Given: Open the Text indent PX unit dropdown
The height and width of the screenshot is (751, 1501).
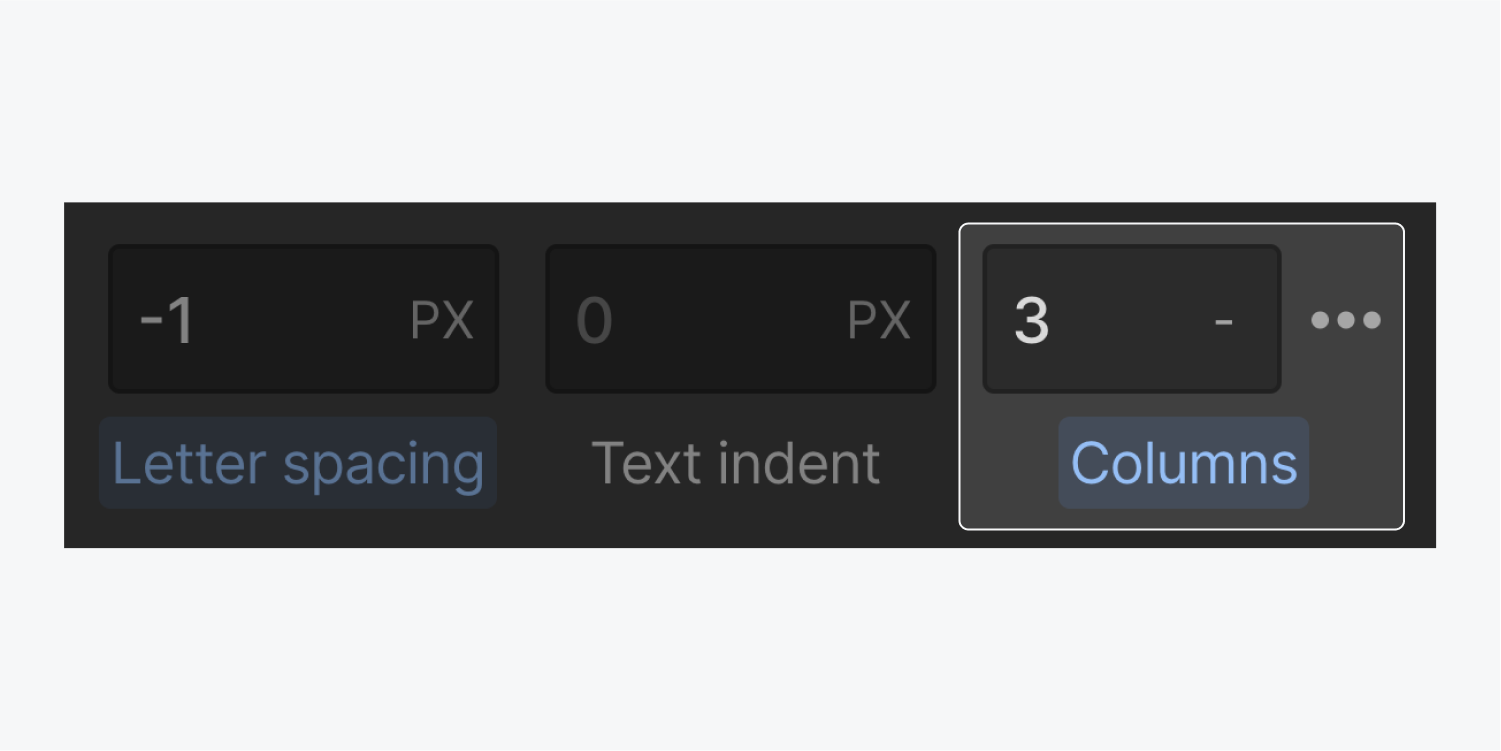Looking at the screenshot, I should pyautogui.click(x=879, y=320).
